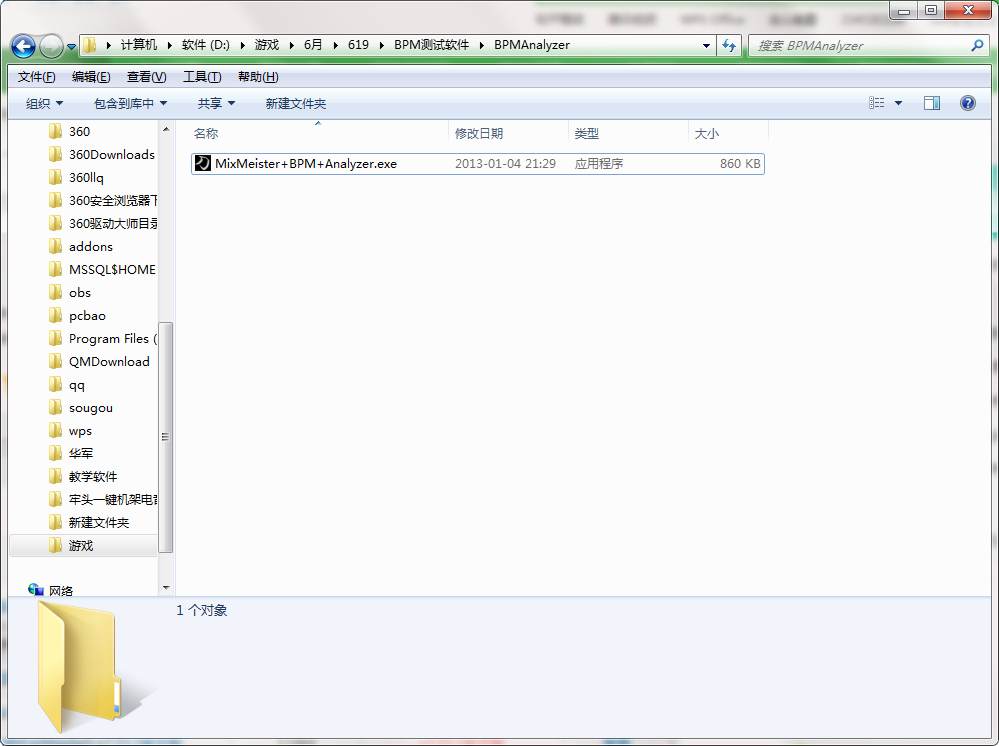Screen dimensions: 999x746
Task: Click the Forward navigation arrow
Action: [51, 46]
